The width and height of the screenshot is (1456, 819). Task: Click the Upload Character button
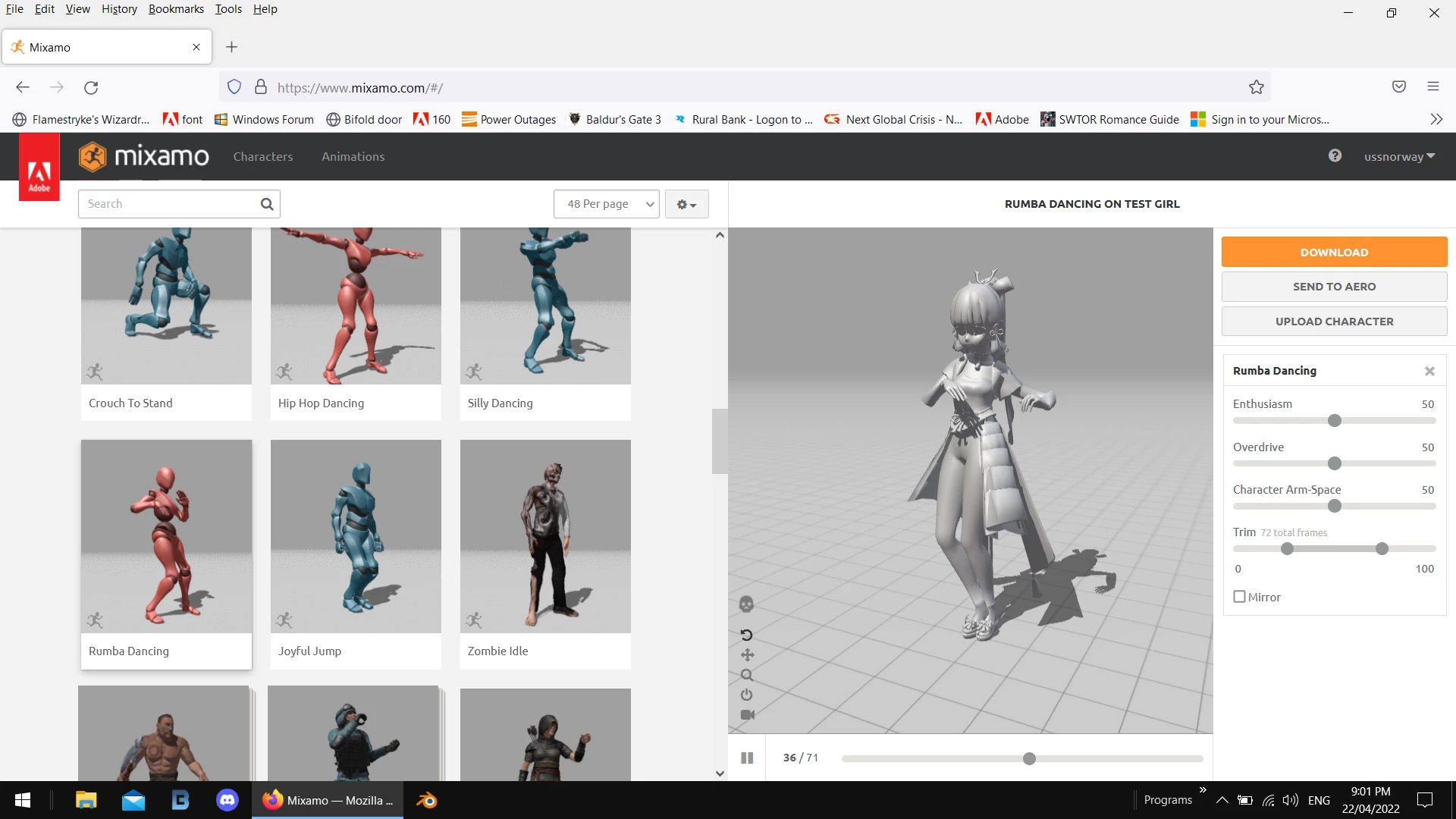1334,321
